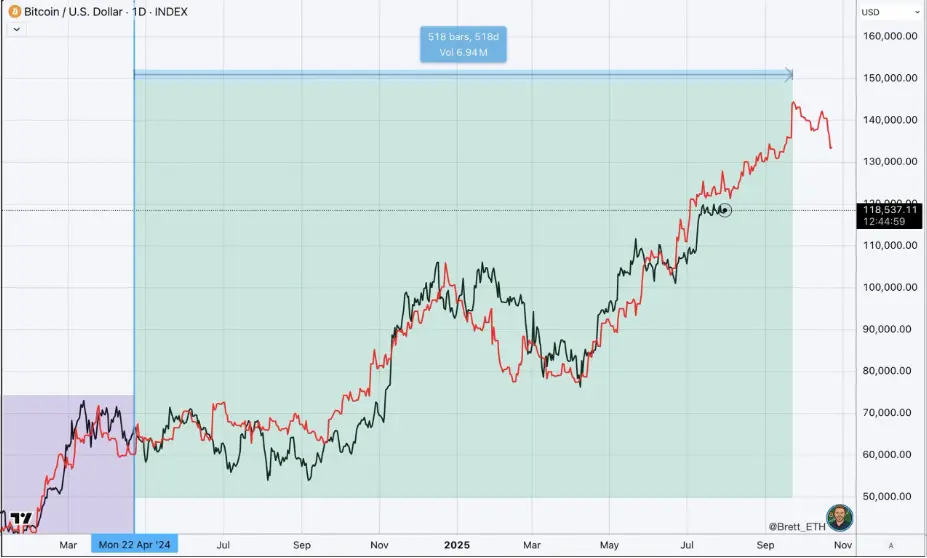This screenshot has height=558, width=927.
Task: Click the May label on time axis
Action: click(609, 545)
